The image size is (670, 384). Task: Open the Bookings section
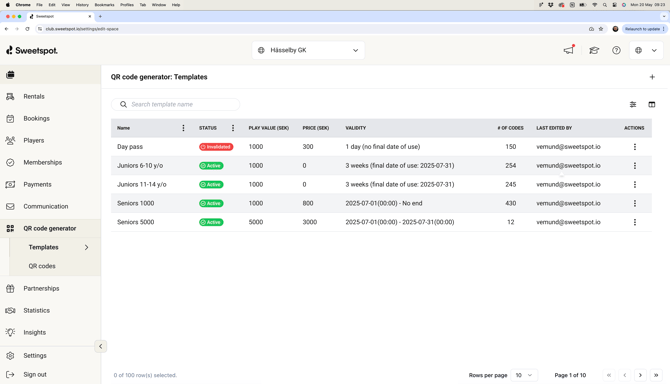36,118
